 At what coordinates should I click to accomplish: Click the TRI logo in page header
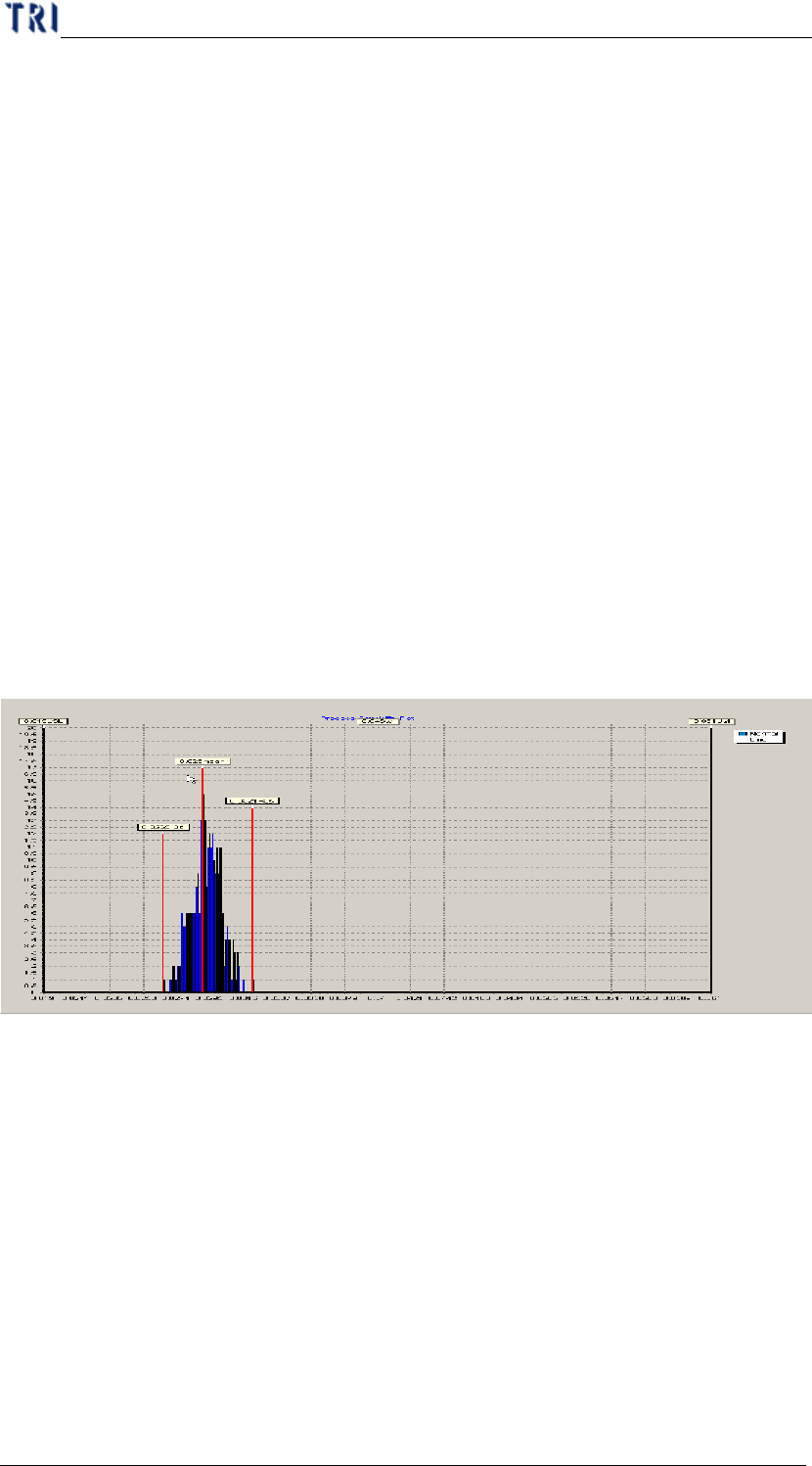pyautogui.click(x=29, y=19)
